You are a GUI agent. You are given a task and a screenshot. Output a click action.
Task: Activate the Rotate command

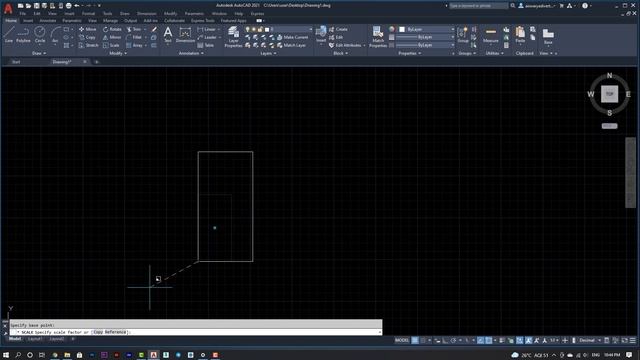112,29
